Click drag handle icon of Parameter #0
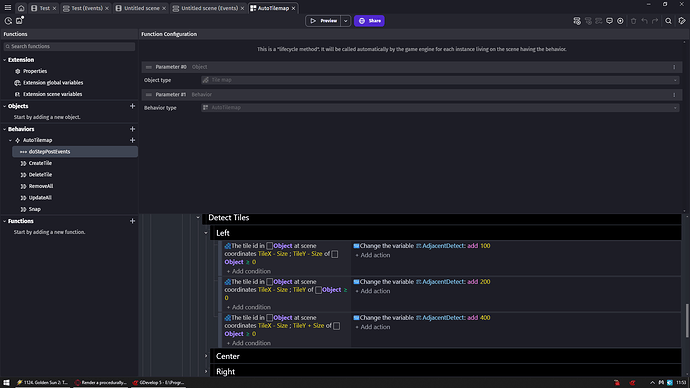Screen dimensions: 690x388 (x=149, y=67)
